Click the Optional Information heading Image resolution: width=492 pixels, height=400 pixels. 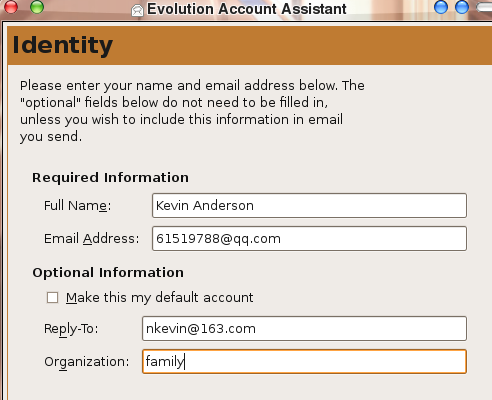pos(108,273)
